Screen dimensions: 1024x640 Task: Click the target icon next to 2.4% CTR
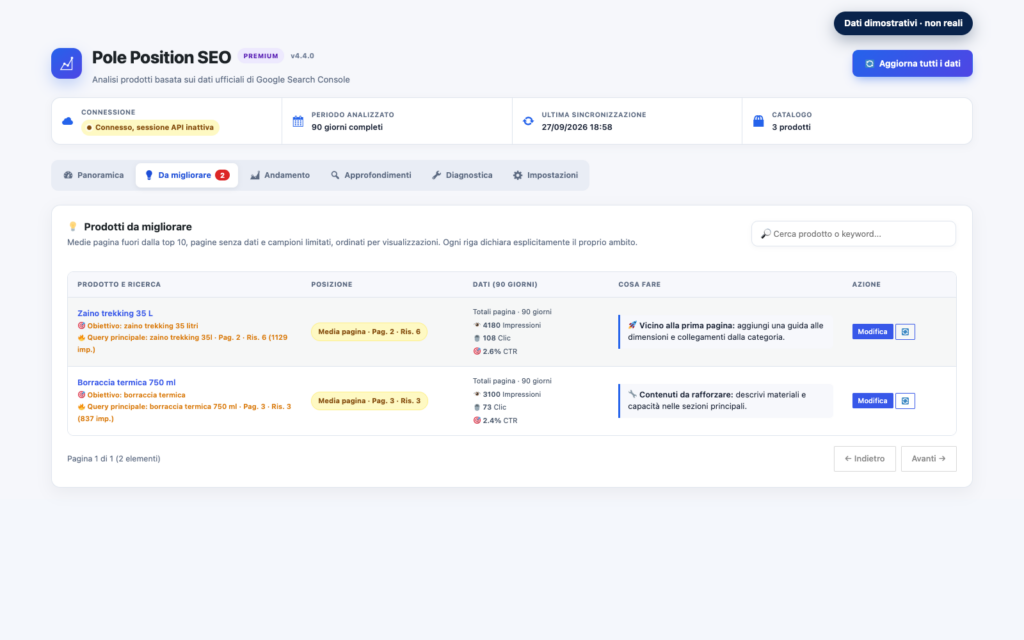click(477, 421)
